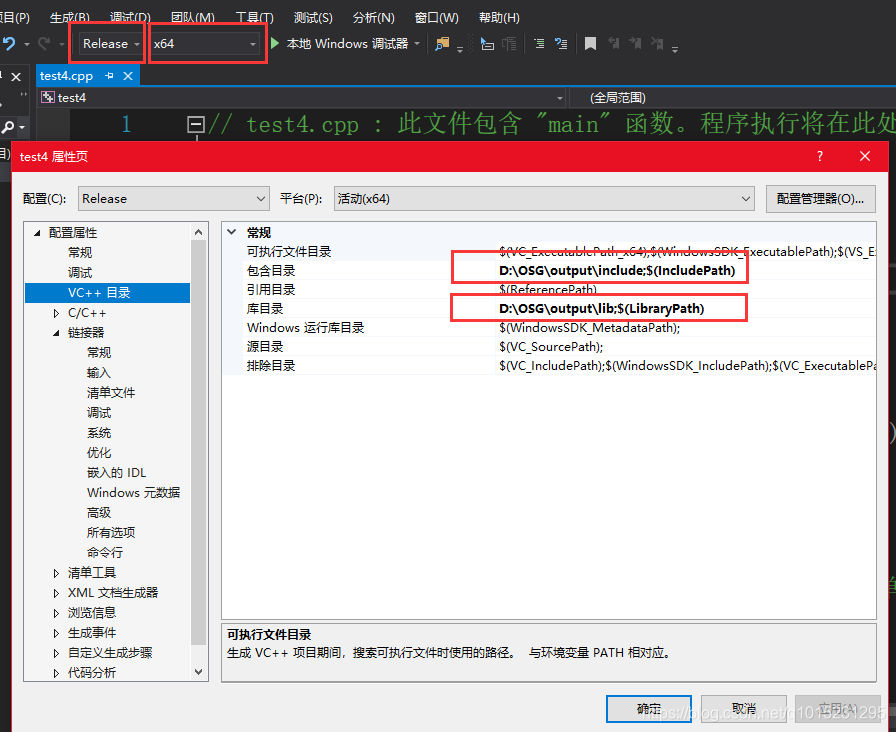Image resolution: width=896 pixels, height=732 pixels.
Task: Collapse the code outline at line 1
Action: point(196,124)
